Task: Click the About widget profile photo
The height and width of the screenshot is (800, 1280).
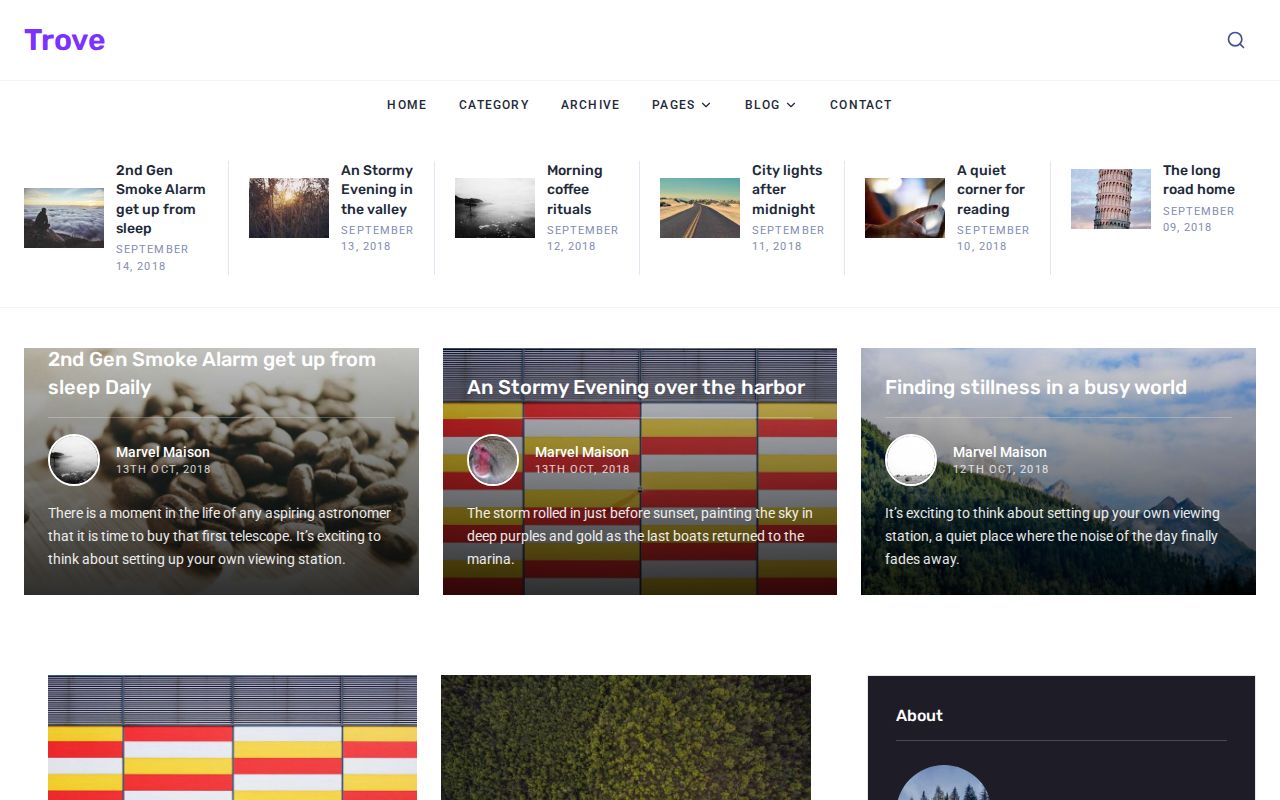Action: tap(943, 783)
